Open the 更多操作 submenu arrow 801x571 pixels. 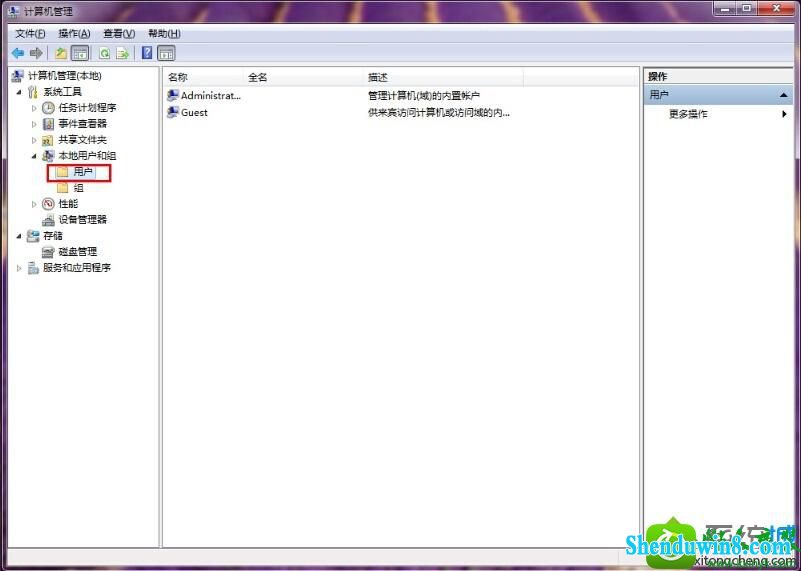coord(784,114)
